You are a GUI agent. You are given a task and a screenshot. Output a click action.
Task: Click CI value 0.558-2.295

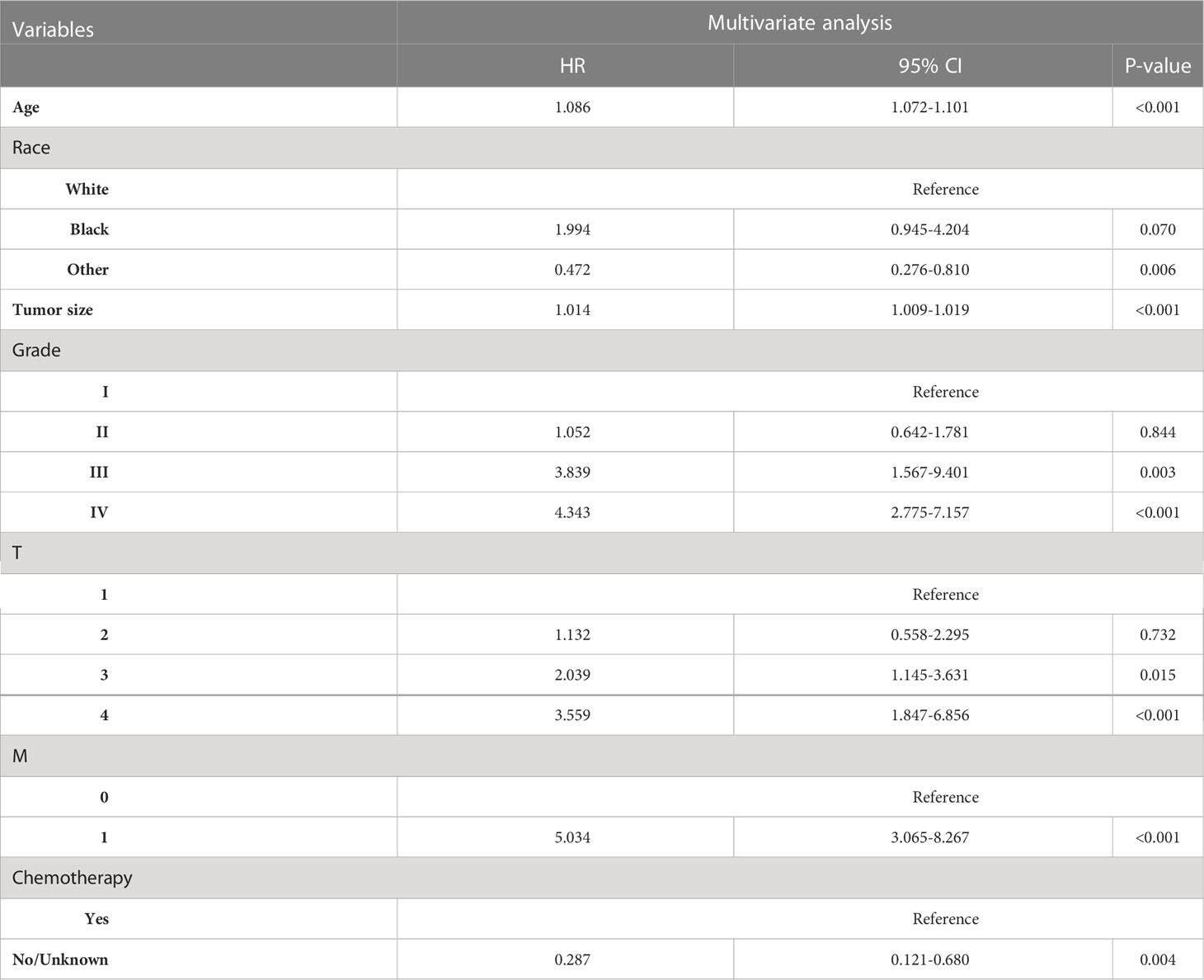point(929,635)
